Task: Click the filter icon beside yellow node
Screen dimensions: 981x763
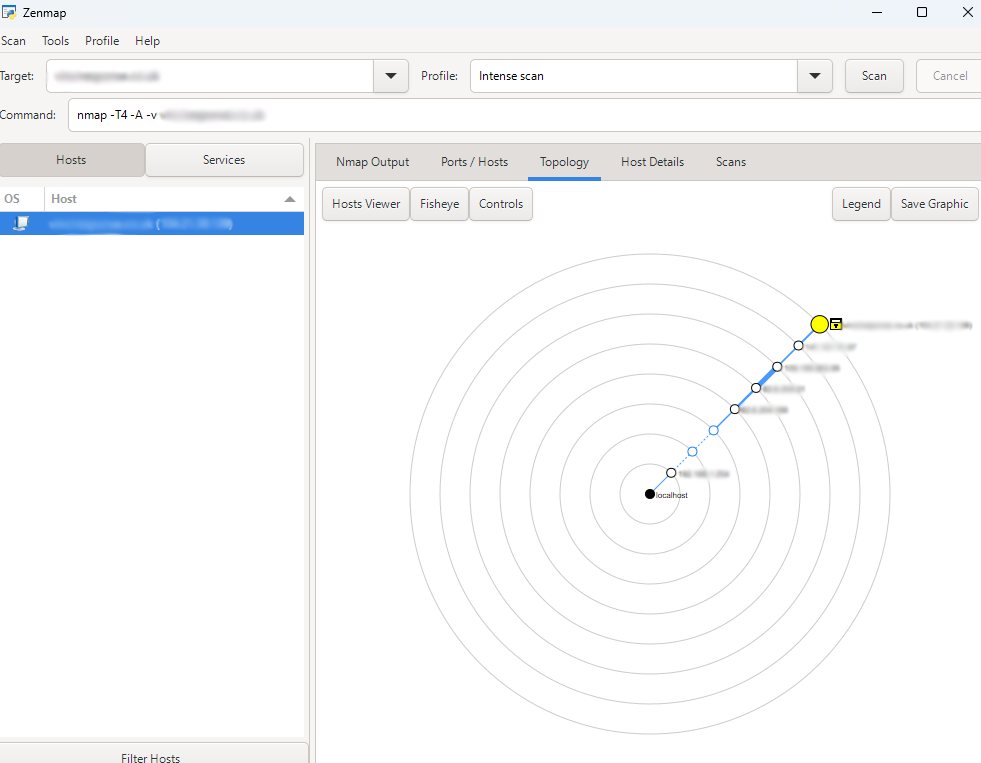Action: coord(836,324)
